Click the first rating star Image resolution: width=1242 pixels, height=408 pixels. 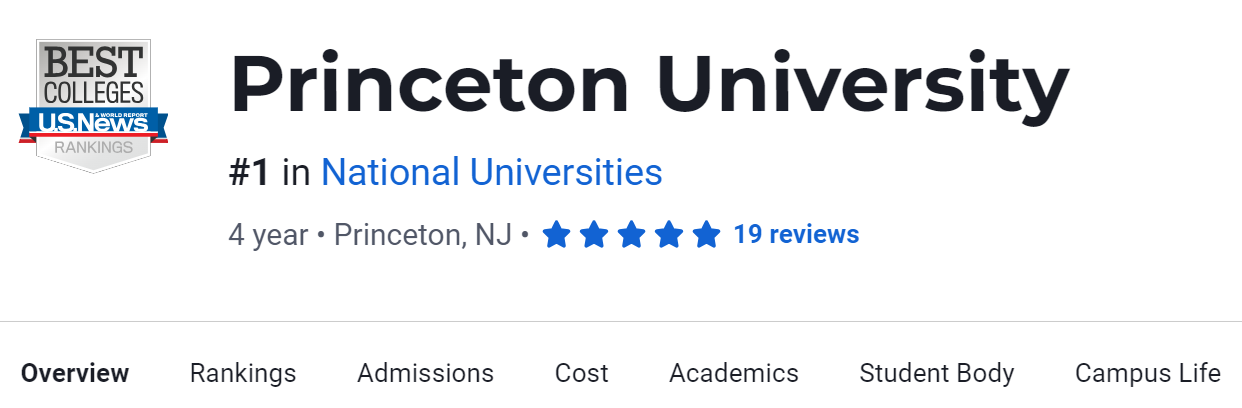tap(557, 235)
